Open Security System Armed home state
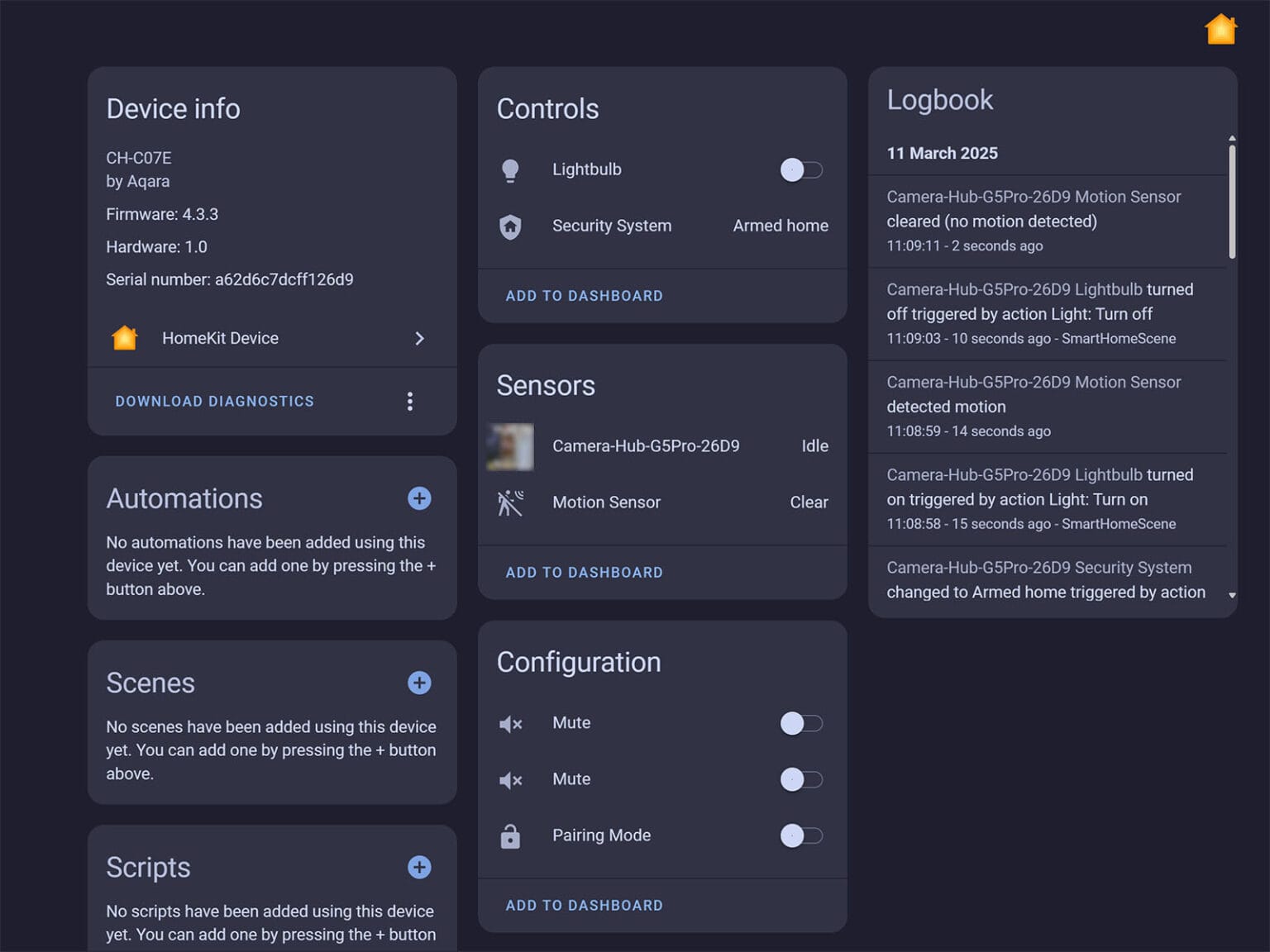Image resolution: width=1270 pixels, height=952 pixels. click(x=780, y=226)
